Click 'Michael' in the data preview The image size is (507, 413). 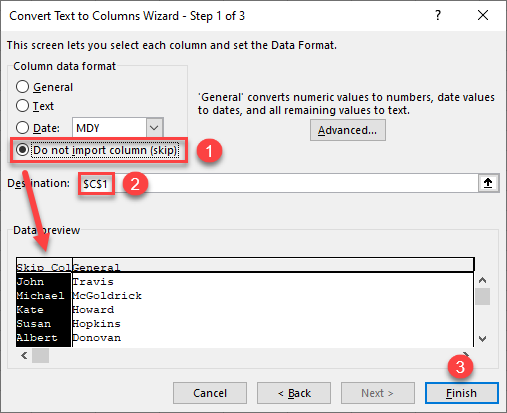[40, 296]
